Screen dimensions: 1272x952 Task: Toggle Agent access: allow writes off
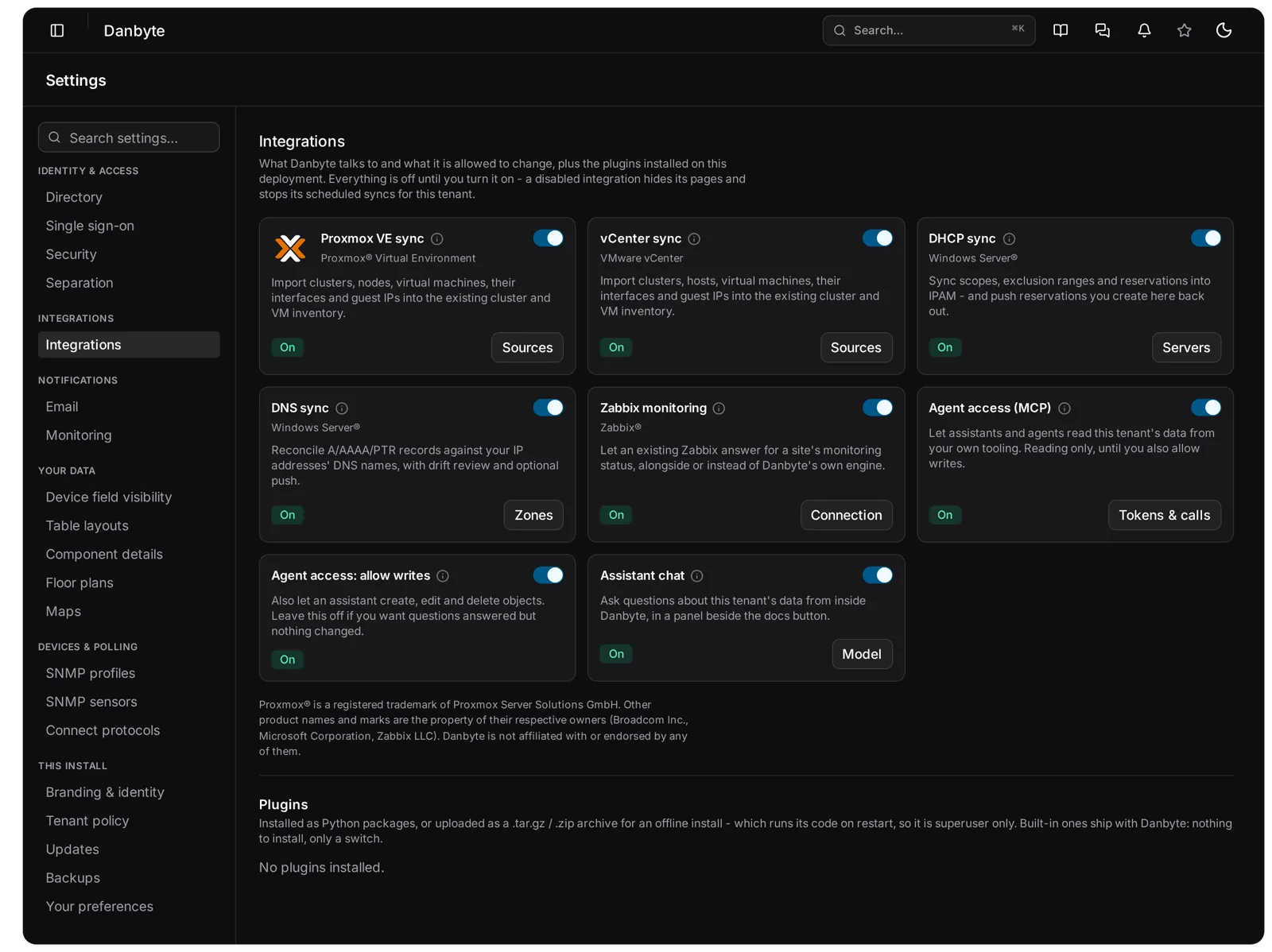pos(548,575)
